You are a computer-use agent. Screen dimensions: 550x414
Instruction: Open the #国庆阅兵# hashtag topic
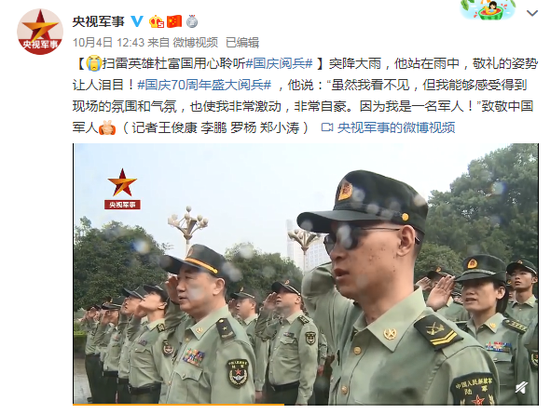pos(279,64)
